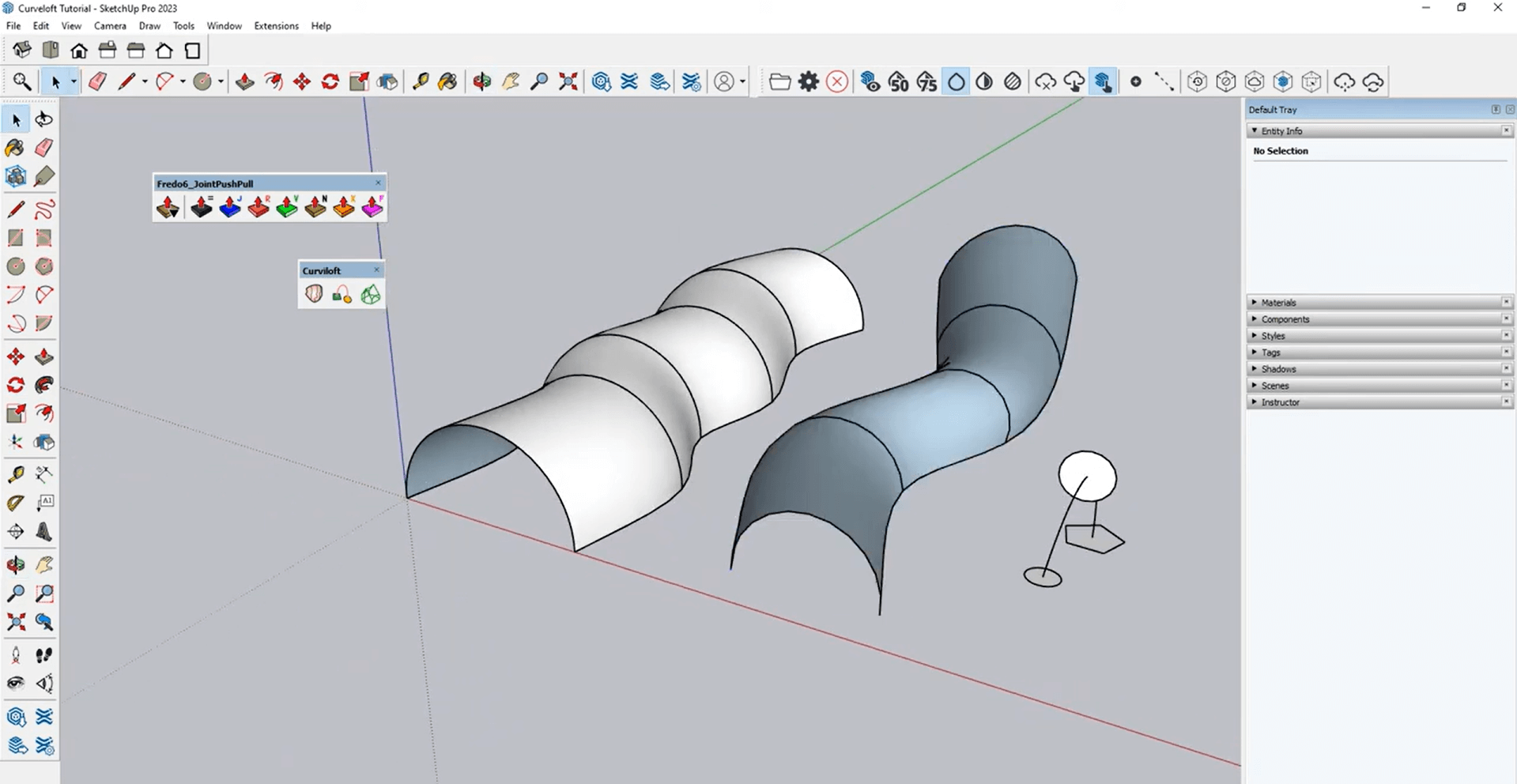
Task: Select the Orbit tool in left toolbar
Action: click(15, 564)
